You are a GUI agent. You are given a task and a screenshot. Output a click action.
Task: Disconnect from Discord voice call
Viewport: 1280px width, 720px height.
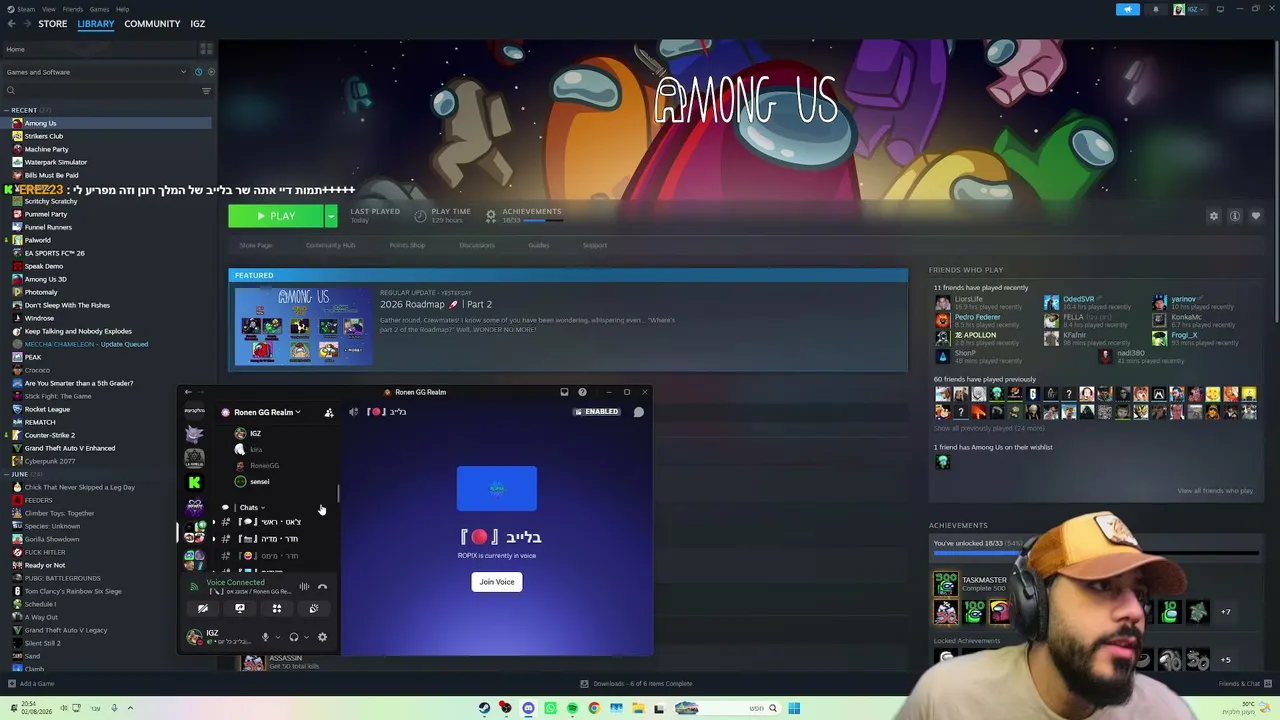point(322,587)
